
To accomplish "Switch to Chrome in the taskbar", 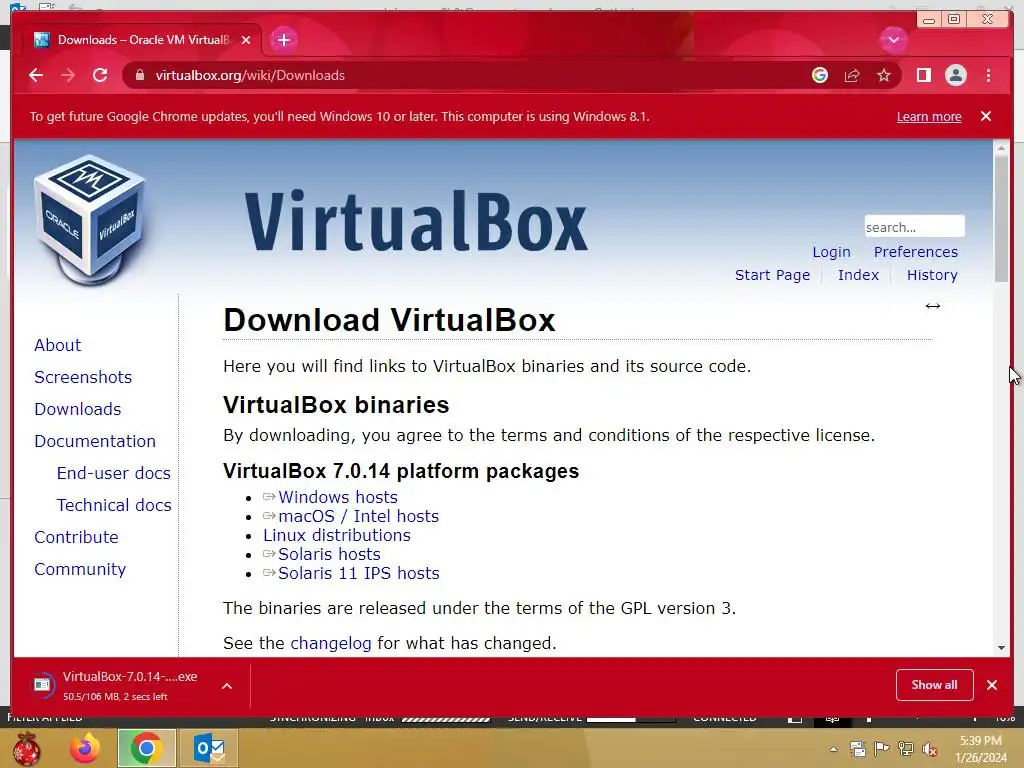I will (146, 748).
